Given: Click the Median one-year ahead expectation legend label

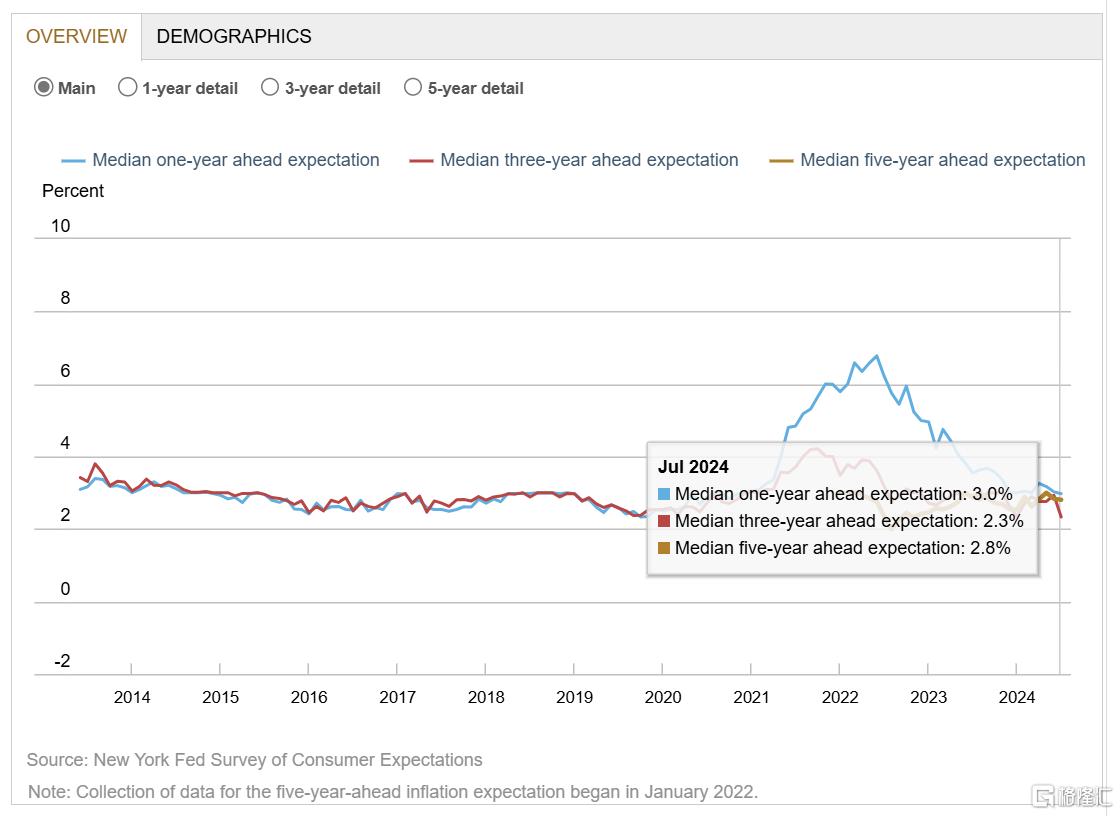Looking at the screenshot, I should point(236,160).
